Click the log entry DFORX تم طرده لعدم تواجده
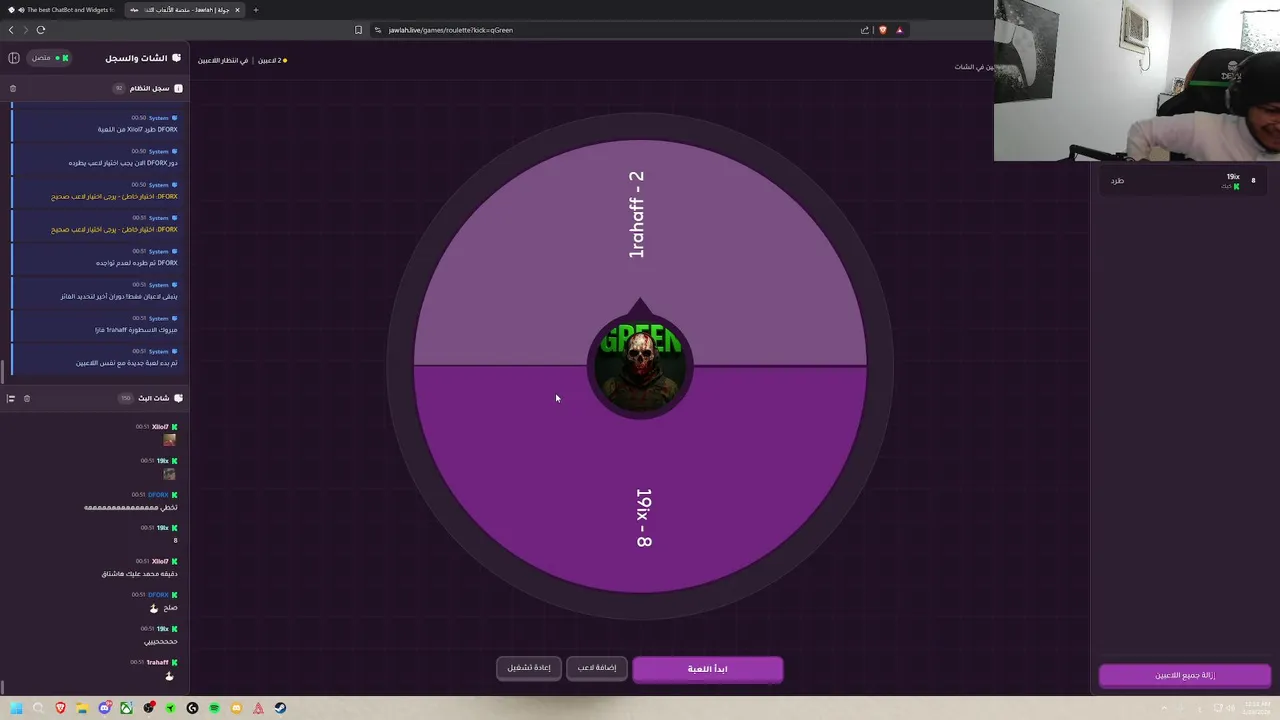Viewport: 1280px width, 720px height. (x=137, y=263)
